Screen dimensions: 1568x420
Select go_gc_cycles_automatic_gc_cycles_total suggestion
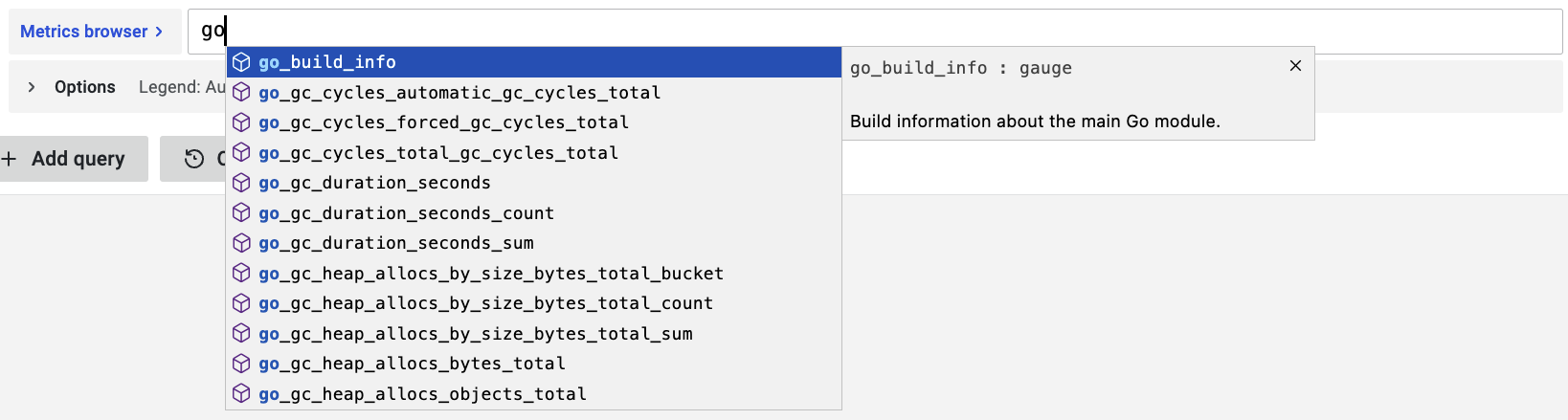(x=459, y=93)
